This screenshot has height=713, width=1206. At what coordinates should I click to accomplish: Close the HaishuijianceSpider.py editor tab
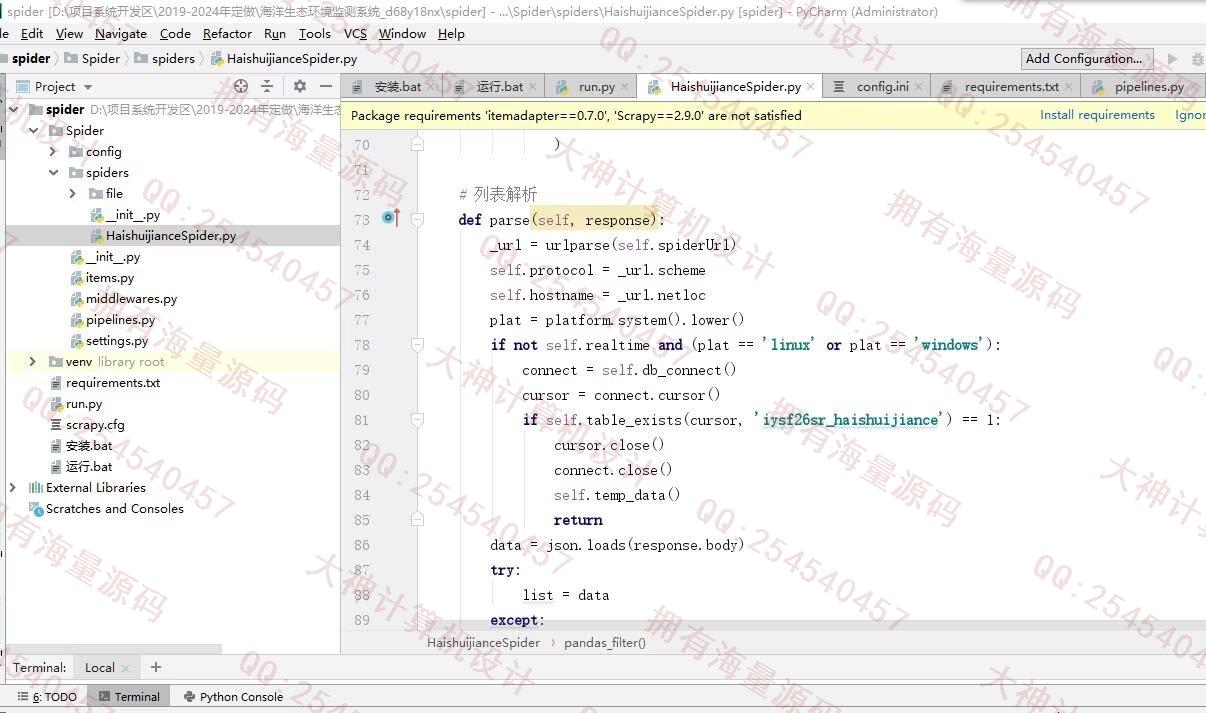point(810,87)
